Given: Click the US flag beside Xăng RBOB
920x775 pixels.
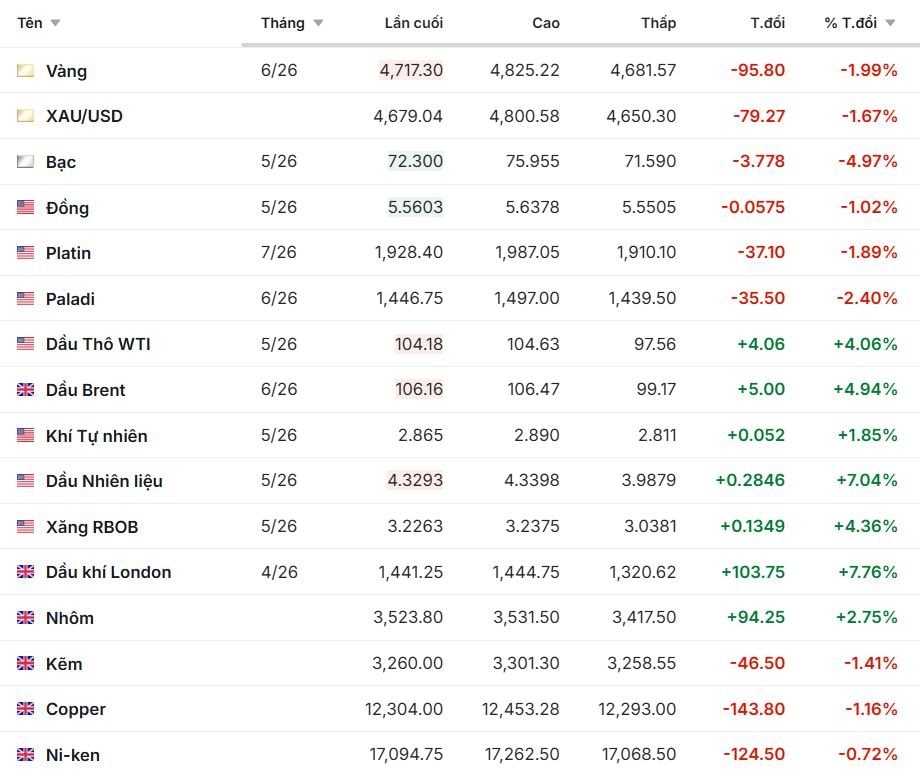Looking at the screenshot, I should point(25,527).
